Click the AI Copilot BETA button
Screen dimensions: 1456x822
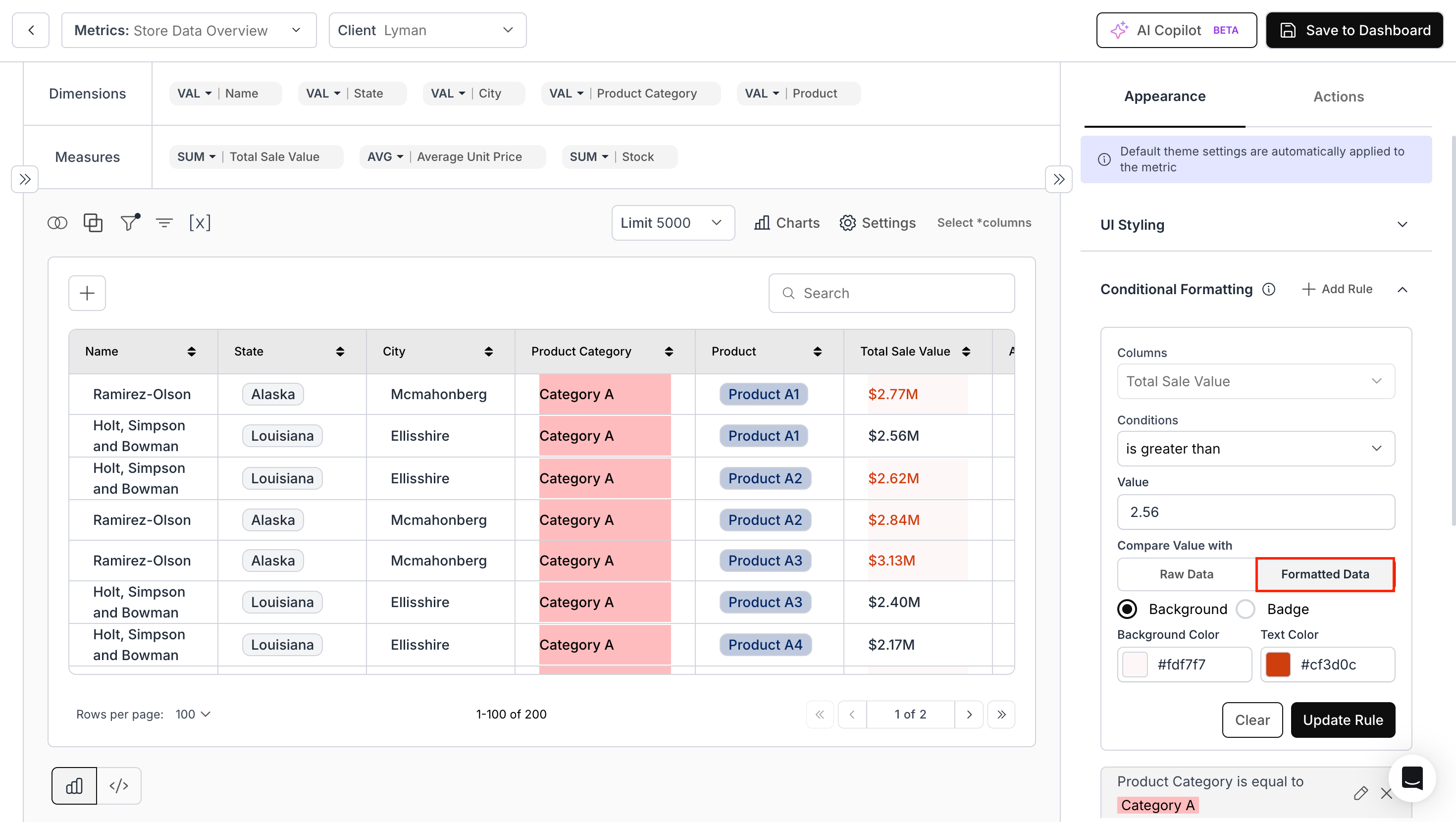pyautogui.click(x=1176, y=31)
